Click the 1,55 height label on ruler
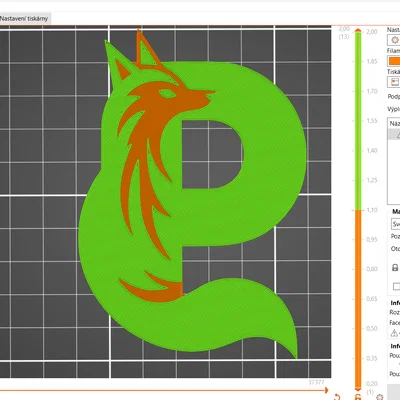The image size is (400, 400). (x=372, y=121)
